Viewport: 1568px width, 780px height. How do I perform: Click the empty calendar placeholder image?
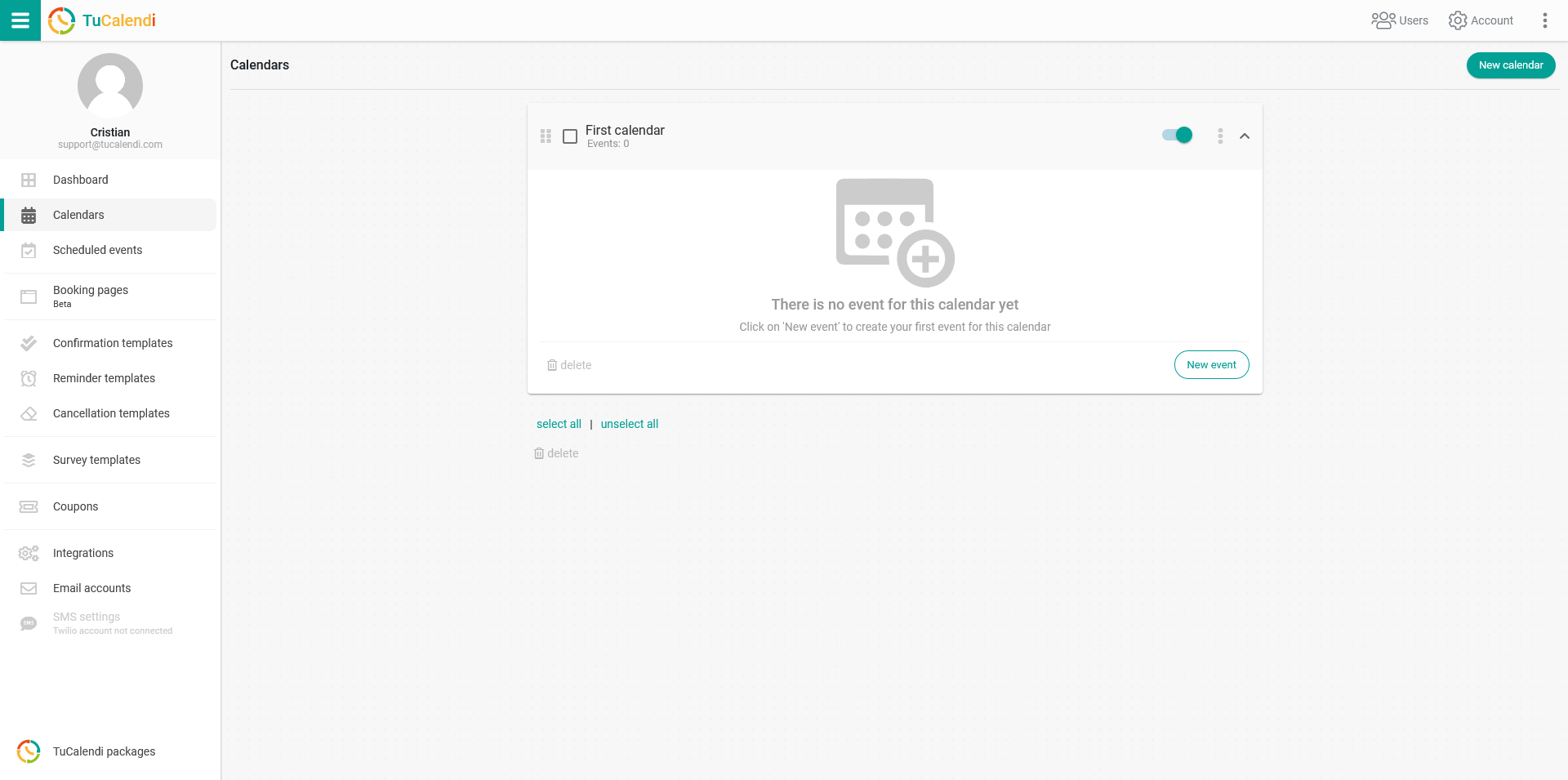(895, 233)
